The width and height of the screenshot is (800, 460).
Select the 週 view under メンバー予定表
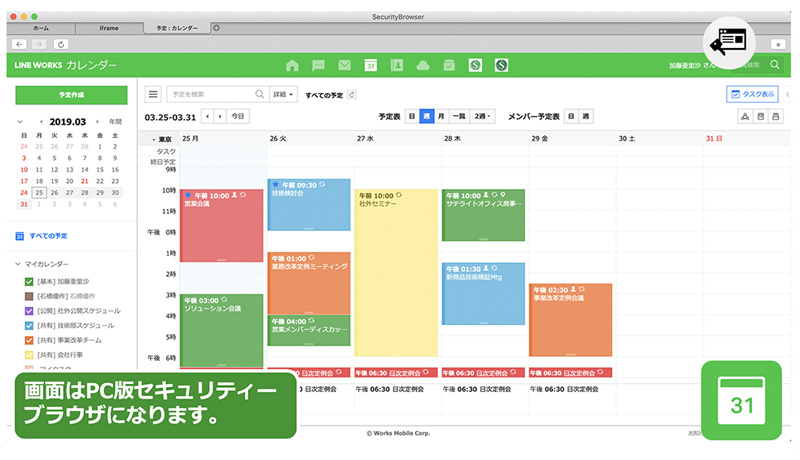pos(586,116)
